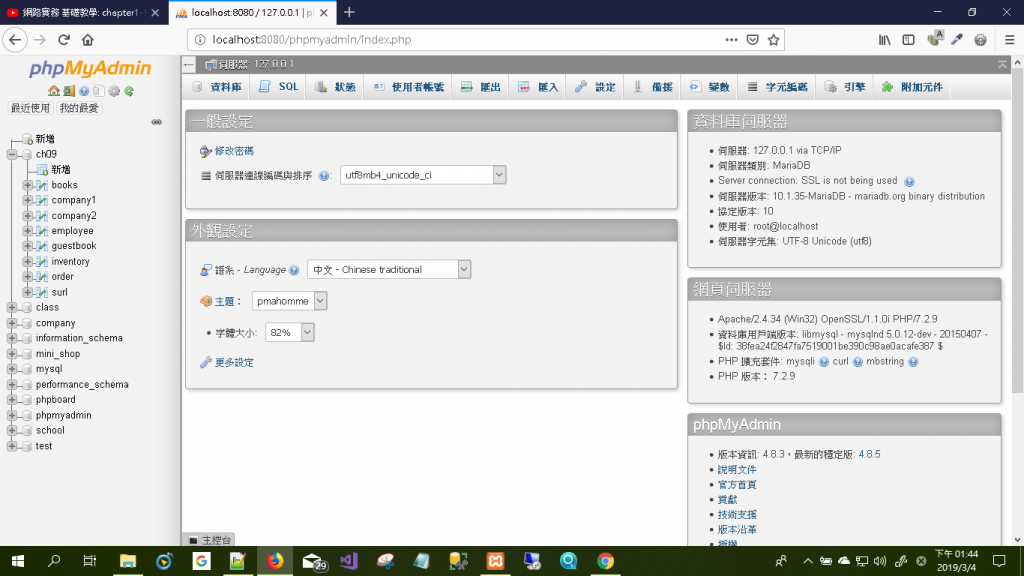This screenshot has width=1024, height=576.
Task: Click the log out door icon
Action: coord(69,91)
